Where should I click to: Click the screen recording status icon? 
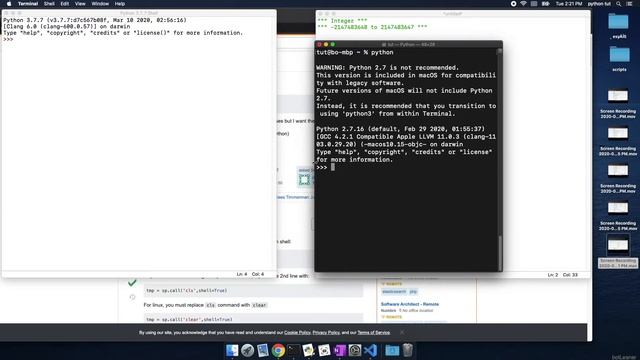(513, 4)
